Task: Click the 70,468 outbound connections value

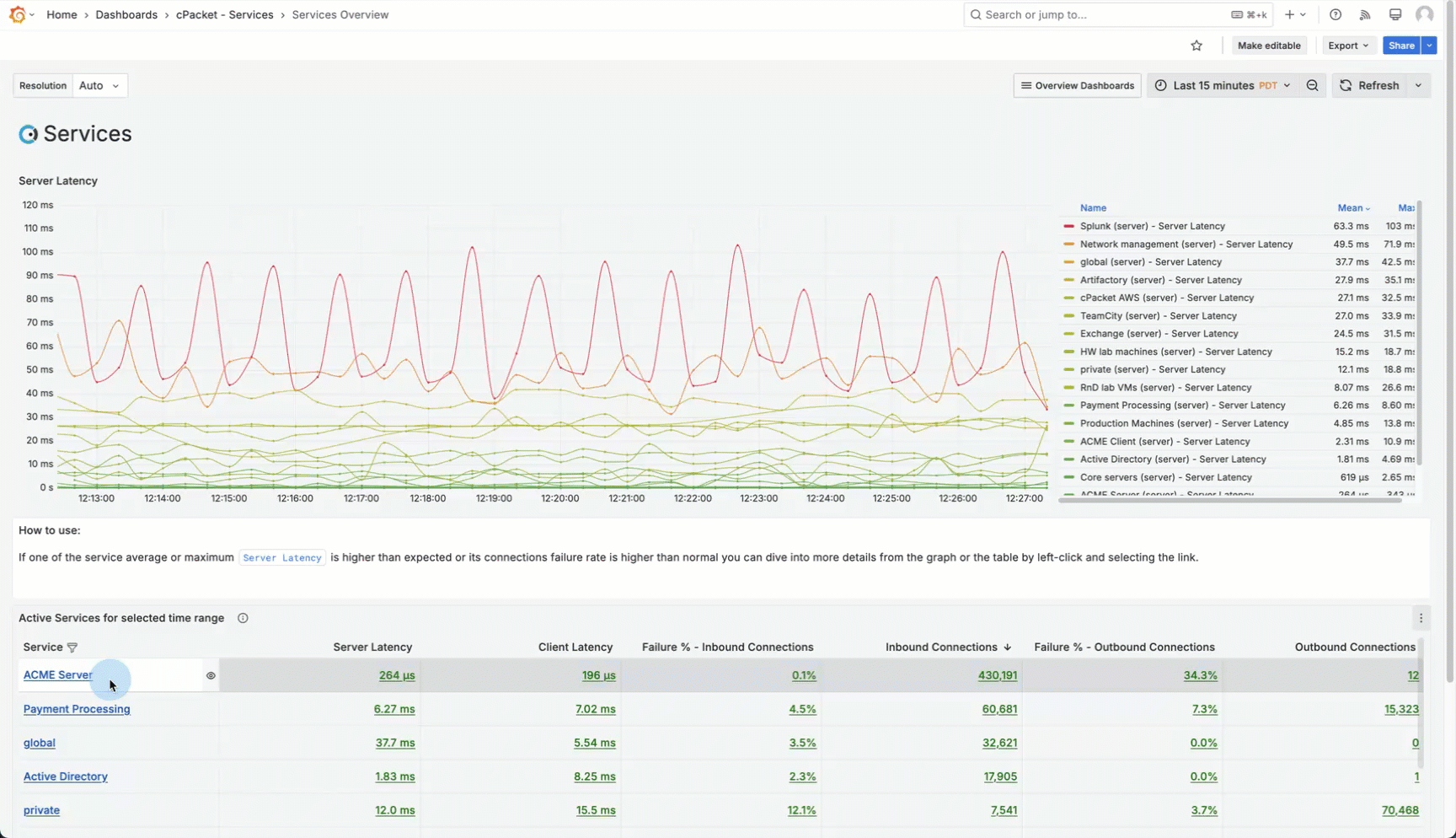Action: click(1400, 810)
